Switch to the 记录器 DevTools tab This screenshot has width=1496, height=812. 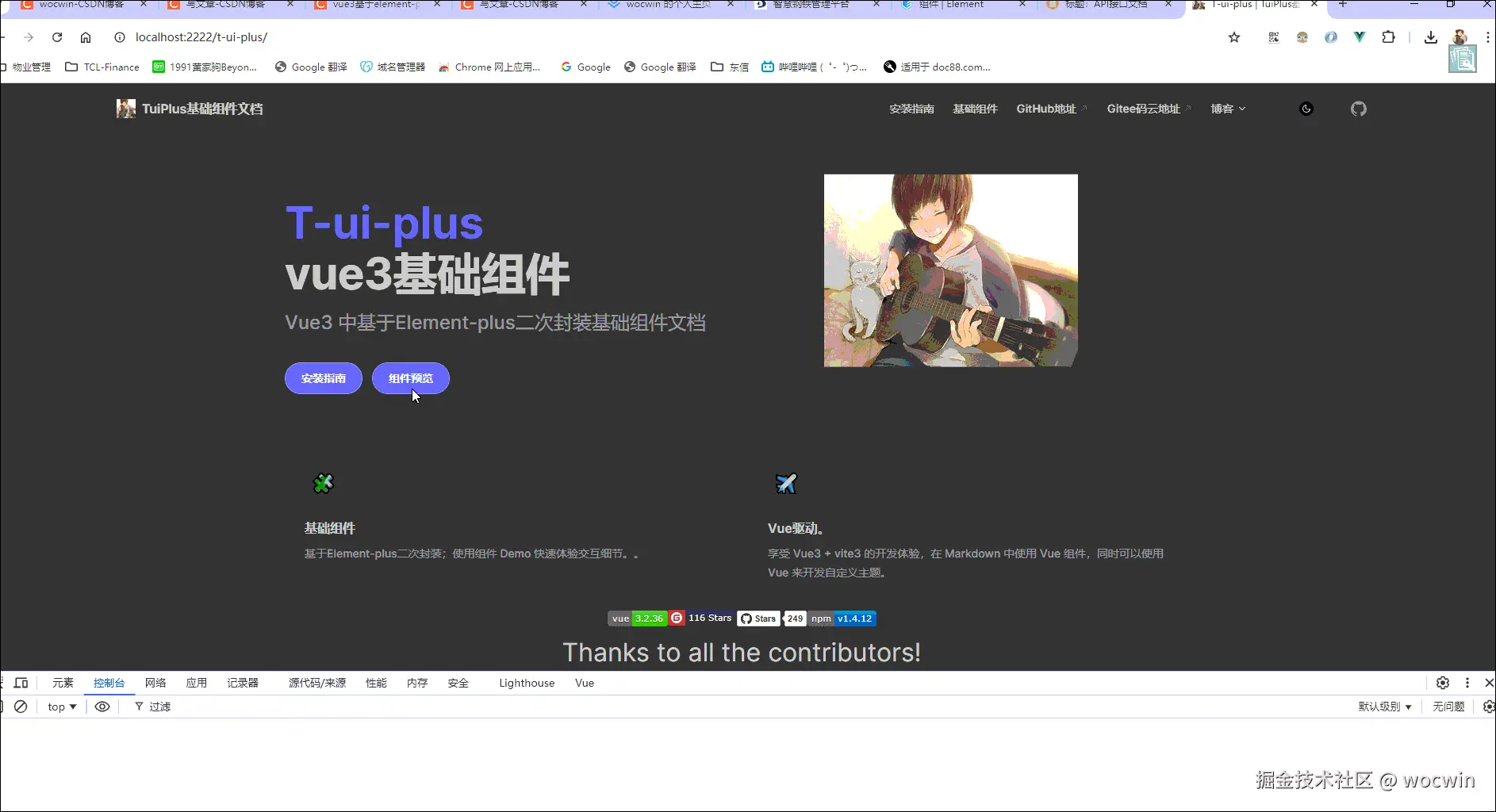coord(243,683)
